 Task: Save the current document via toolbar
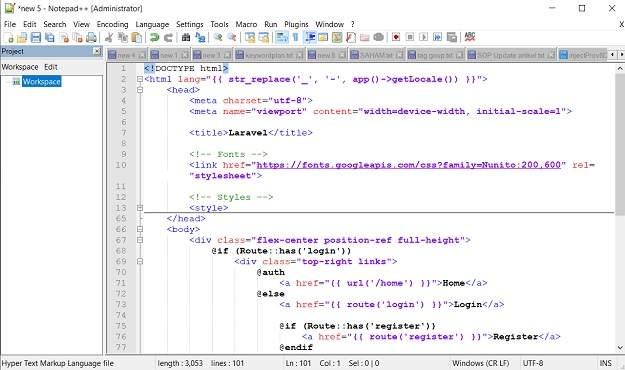point(36,38)
